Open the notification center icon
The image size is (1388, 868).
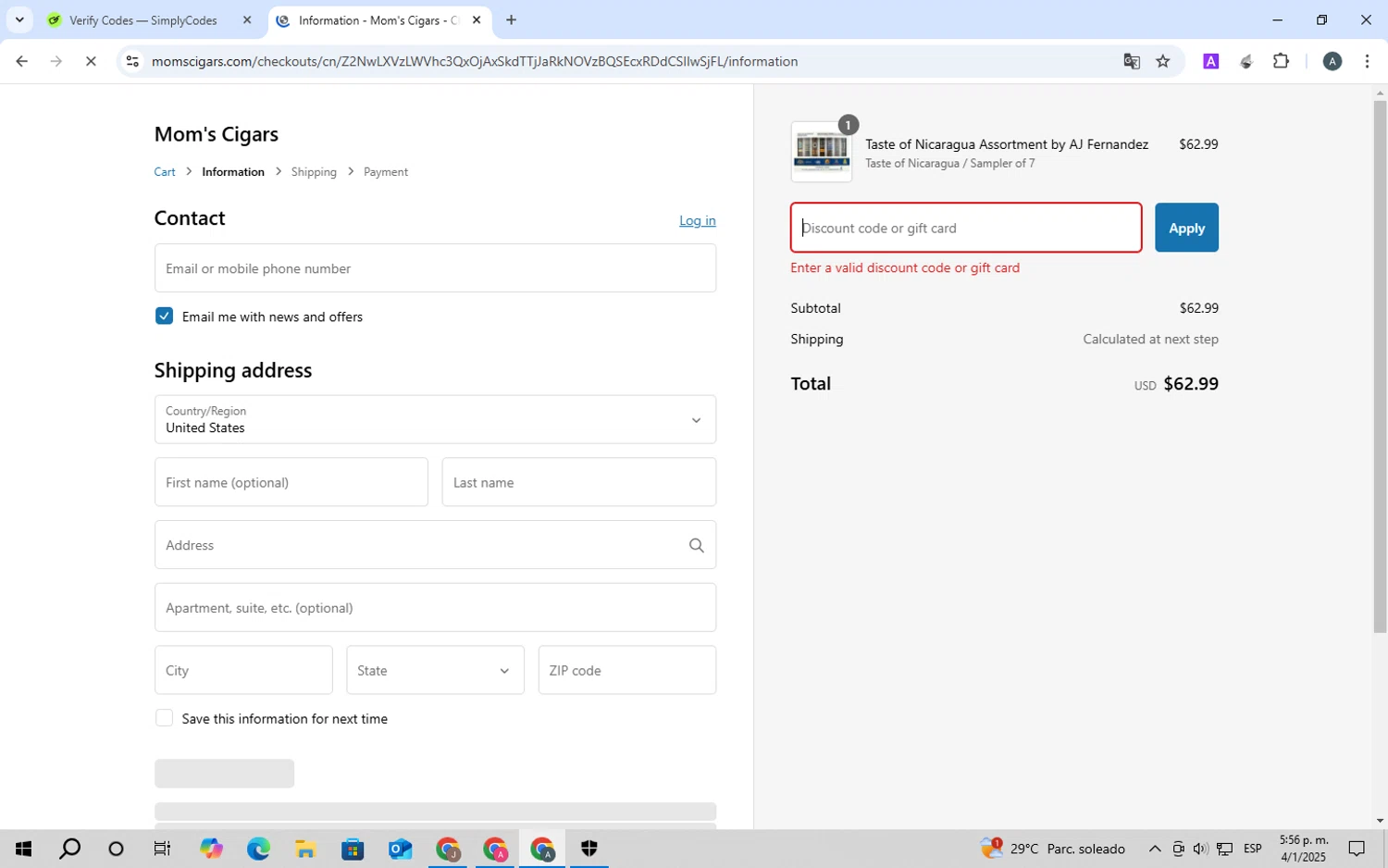(1357, 849)
